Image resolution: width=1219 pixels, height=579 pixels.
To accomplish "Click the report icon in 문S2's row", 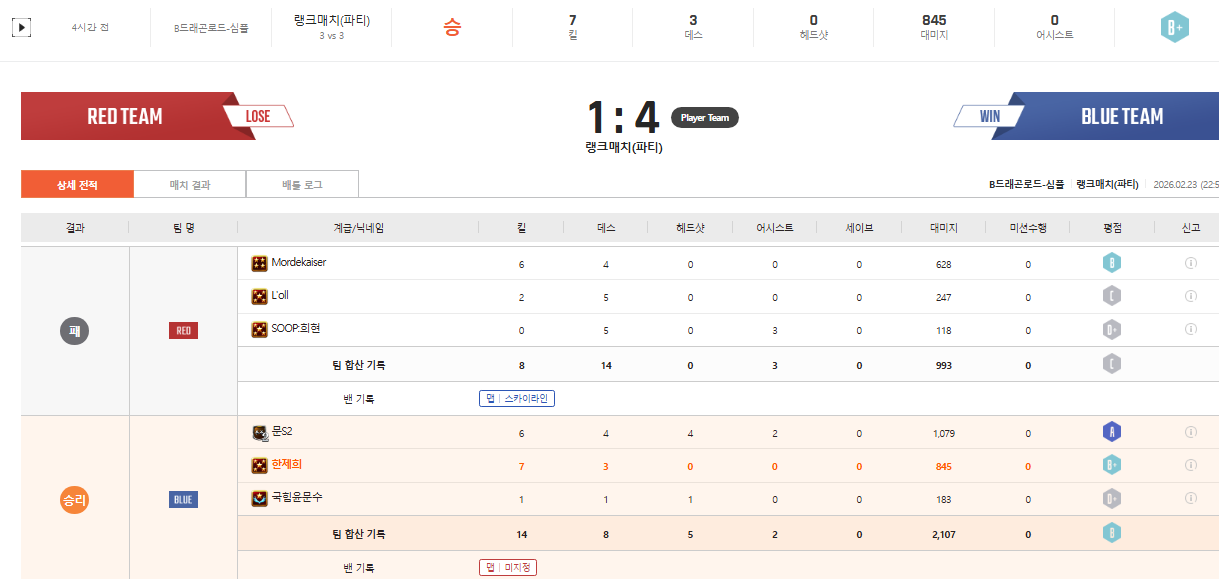I will (x=1190, y=432).
